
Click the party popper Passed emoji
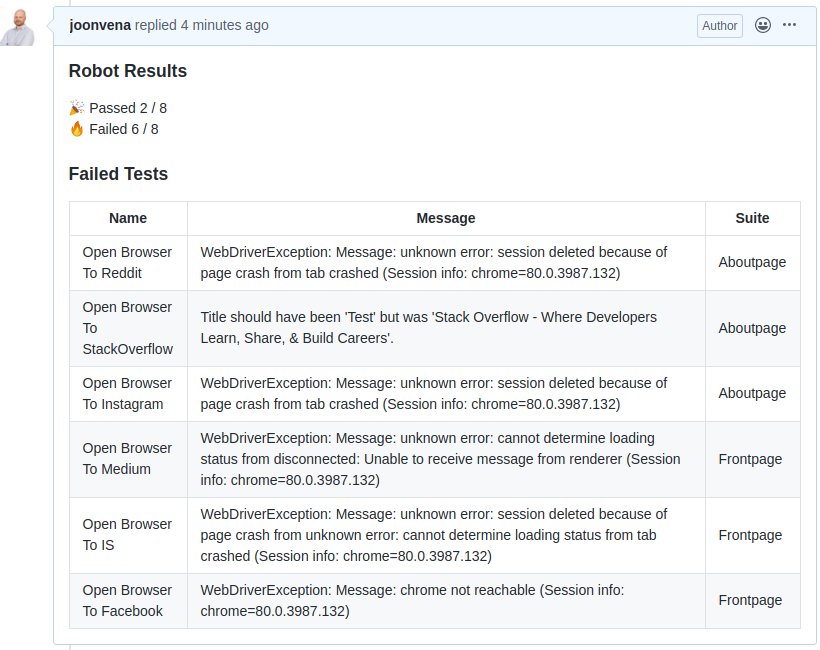click(77, 108)
